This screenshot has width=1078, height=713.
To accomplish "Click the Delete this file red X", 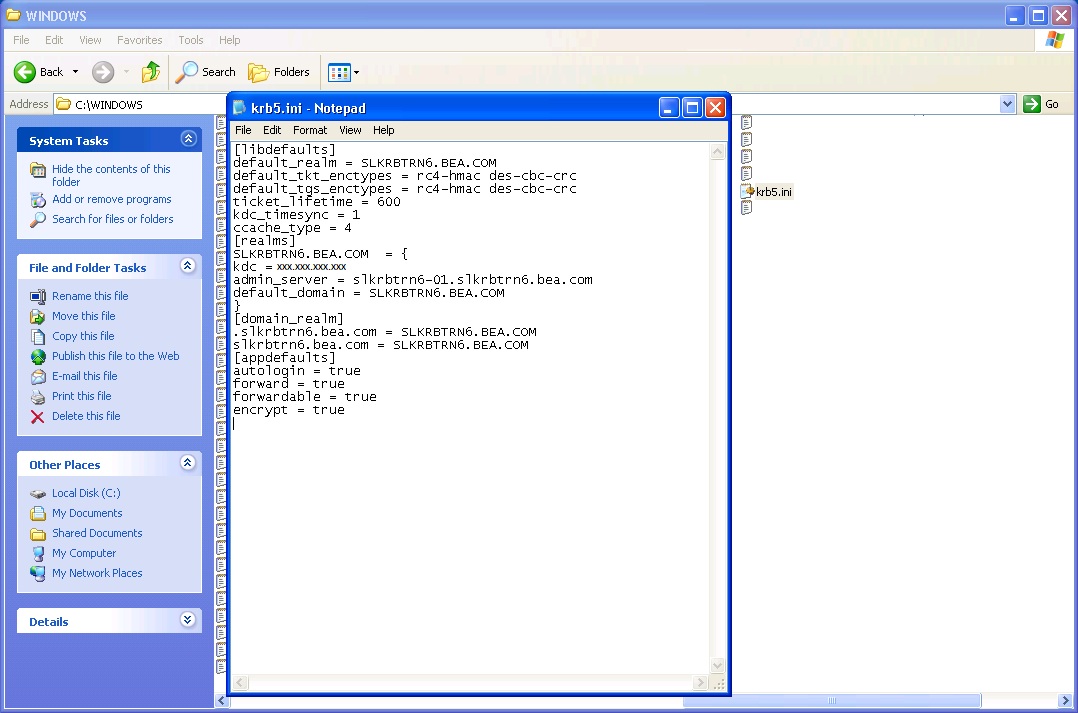I will pyautogui.click(x=38, y=417).
